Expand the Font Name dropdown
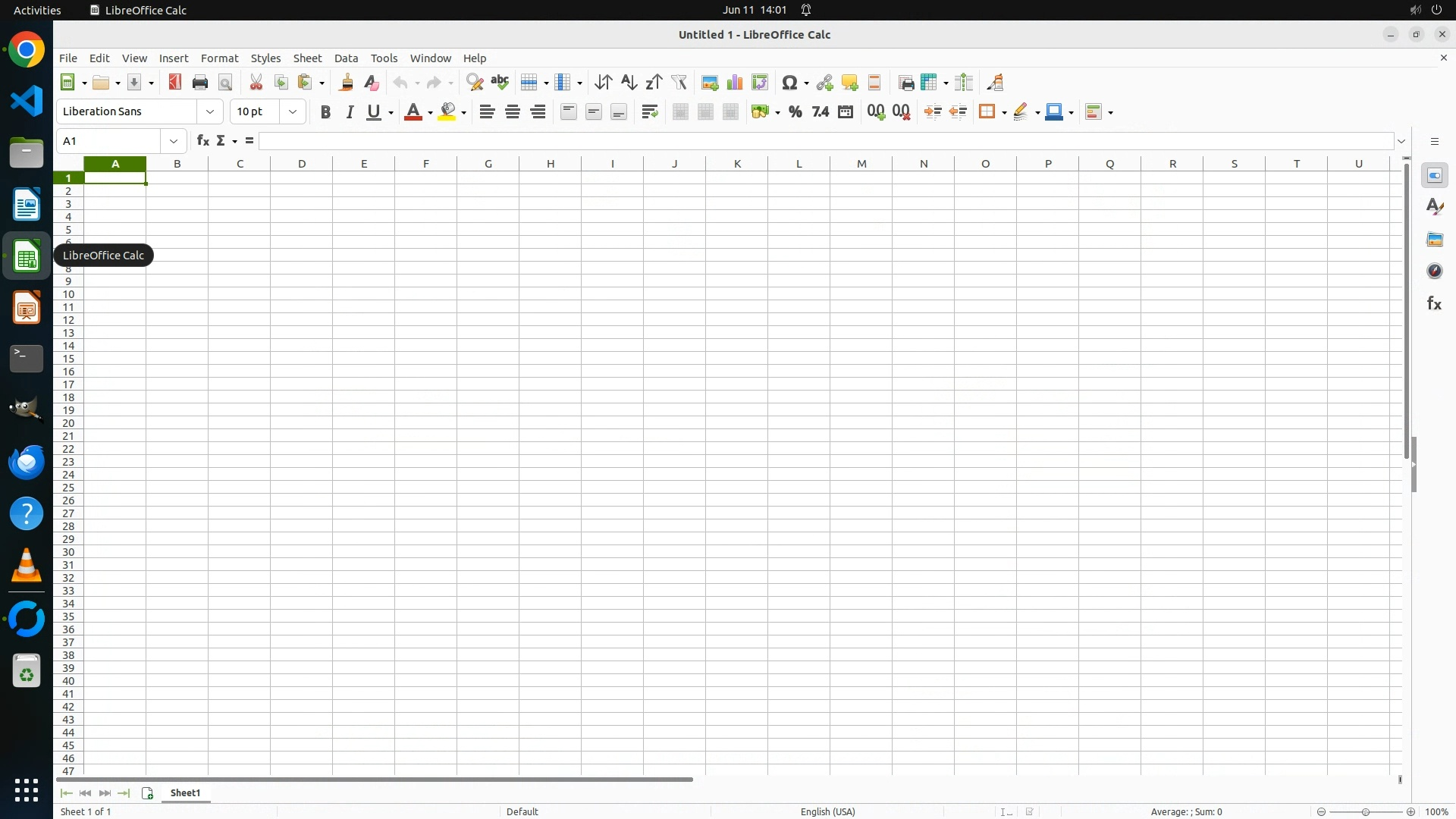Viewport: 1456px width, 819px height. [210, 112]
